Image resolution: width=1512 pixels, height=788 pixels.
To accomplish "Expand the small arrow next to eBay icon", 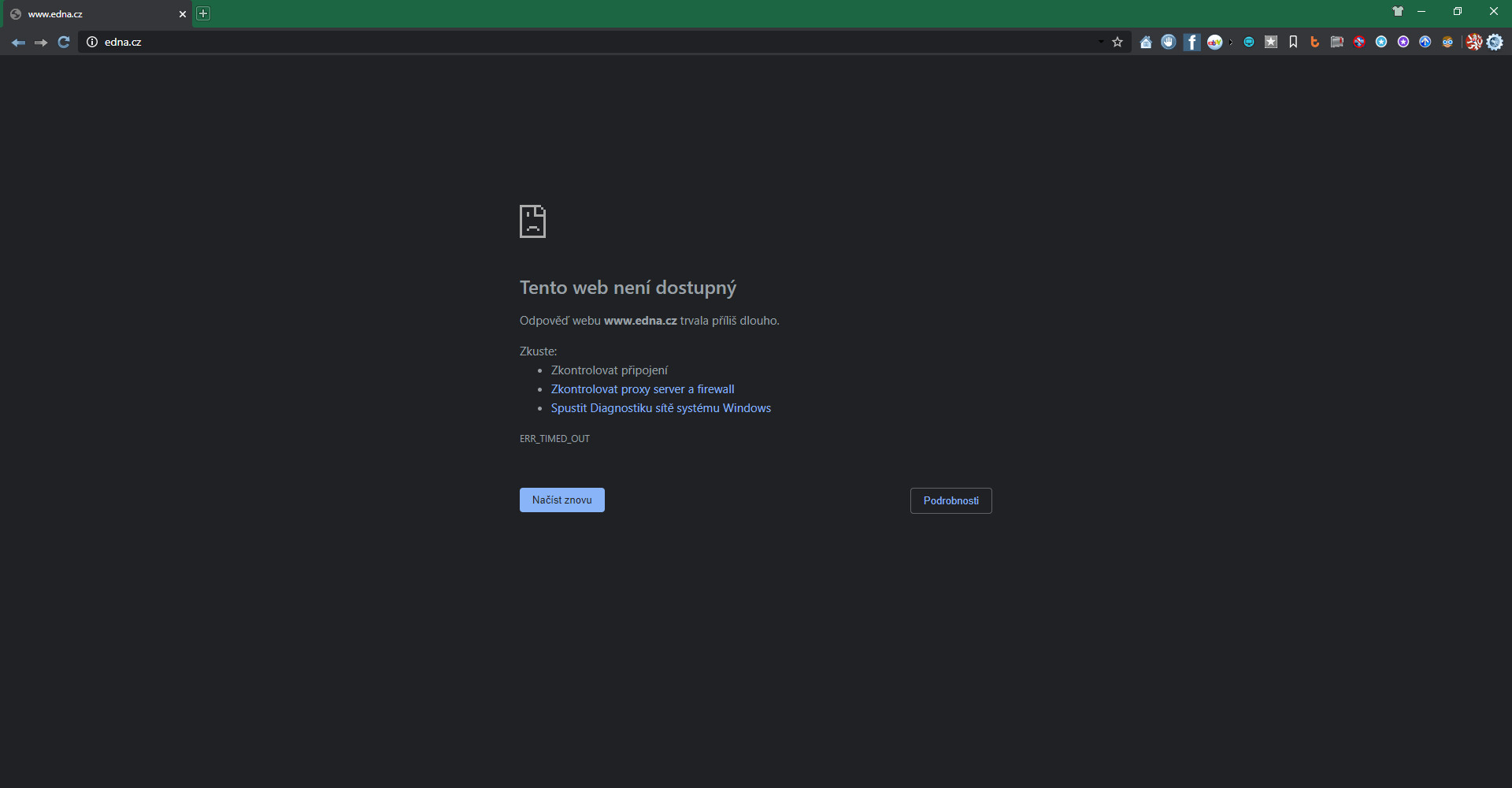I will pyautogui.click(x=1231, y=43).
